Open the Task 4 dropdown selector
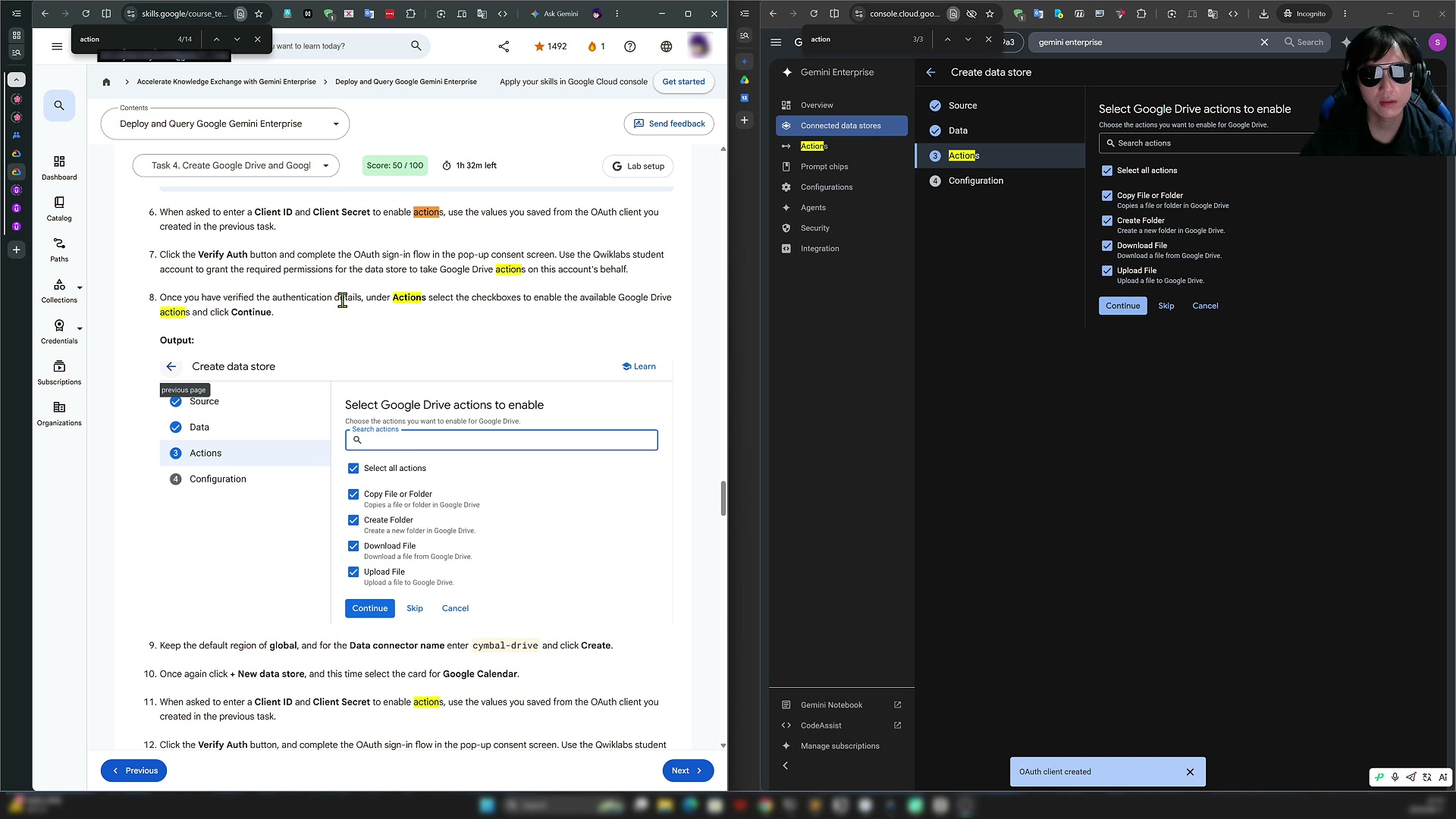This screenshot has width=1456, height=819. 236,165
